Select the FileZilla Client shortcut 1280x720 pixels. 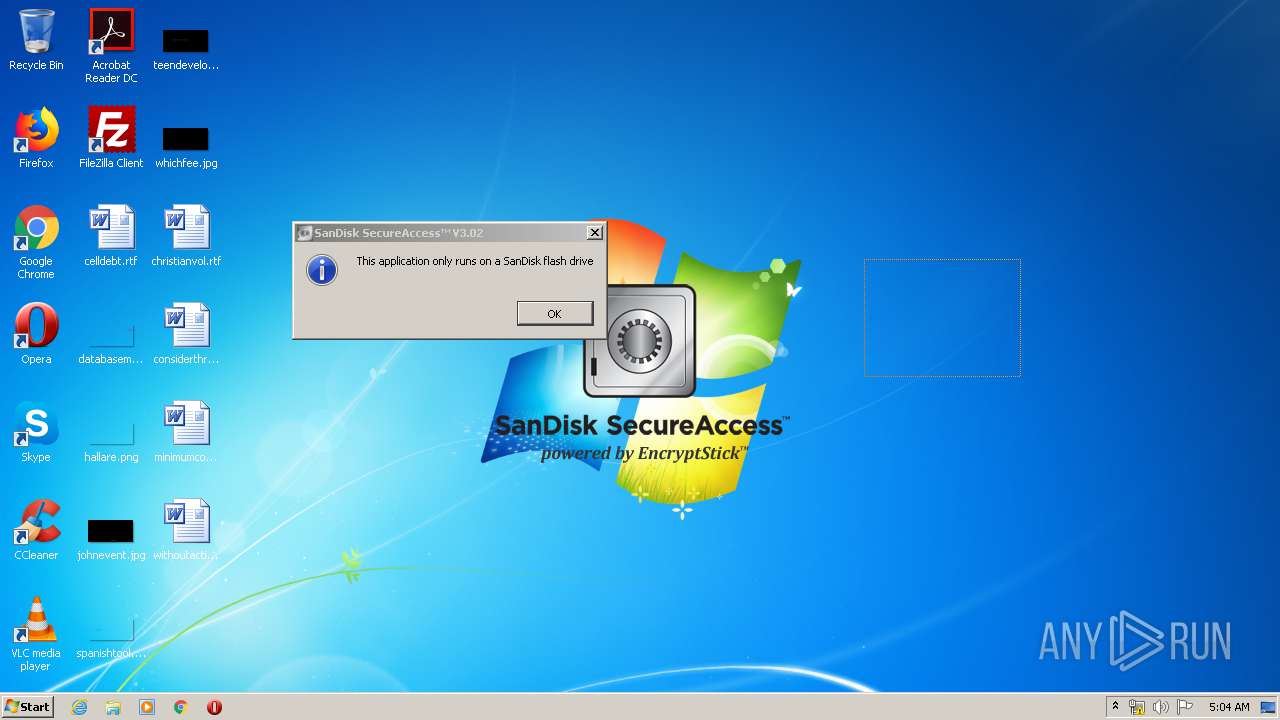click(111, 138)
